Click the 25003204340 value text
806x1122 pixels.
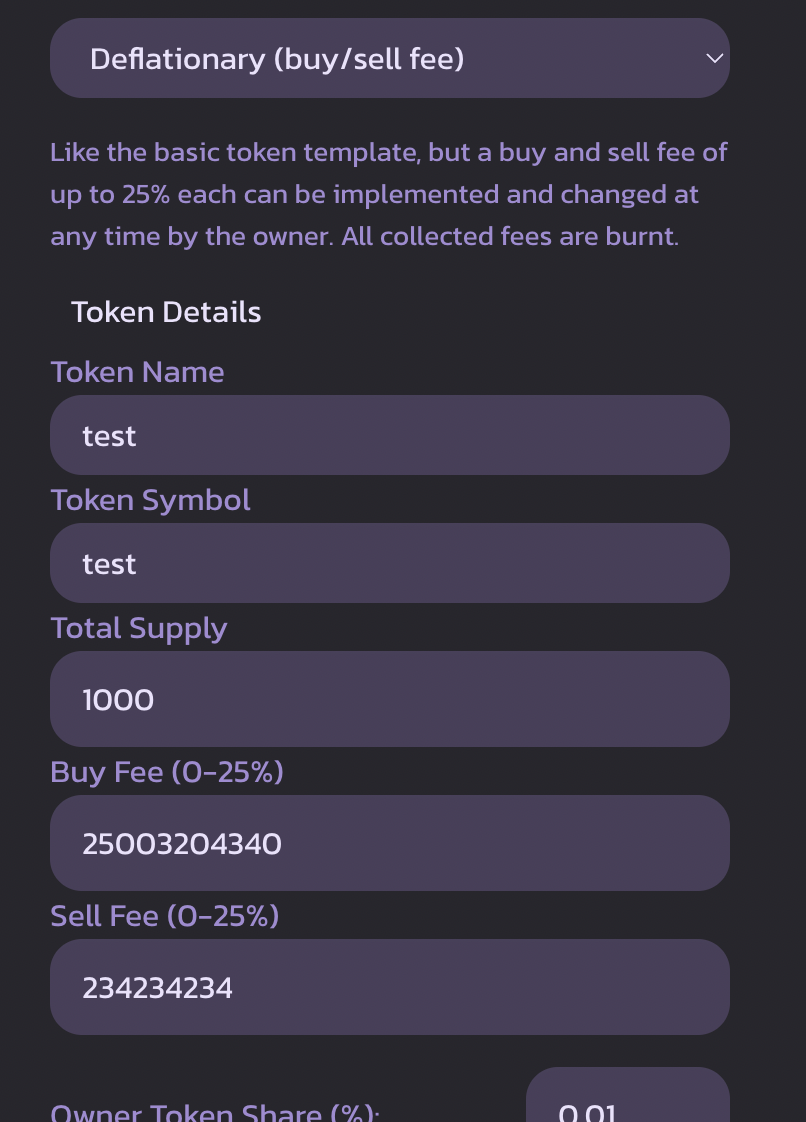(182, 845)
